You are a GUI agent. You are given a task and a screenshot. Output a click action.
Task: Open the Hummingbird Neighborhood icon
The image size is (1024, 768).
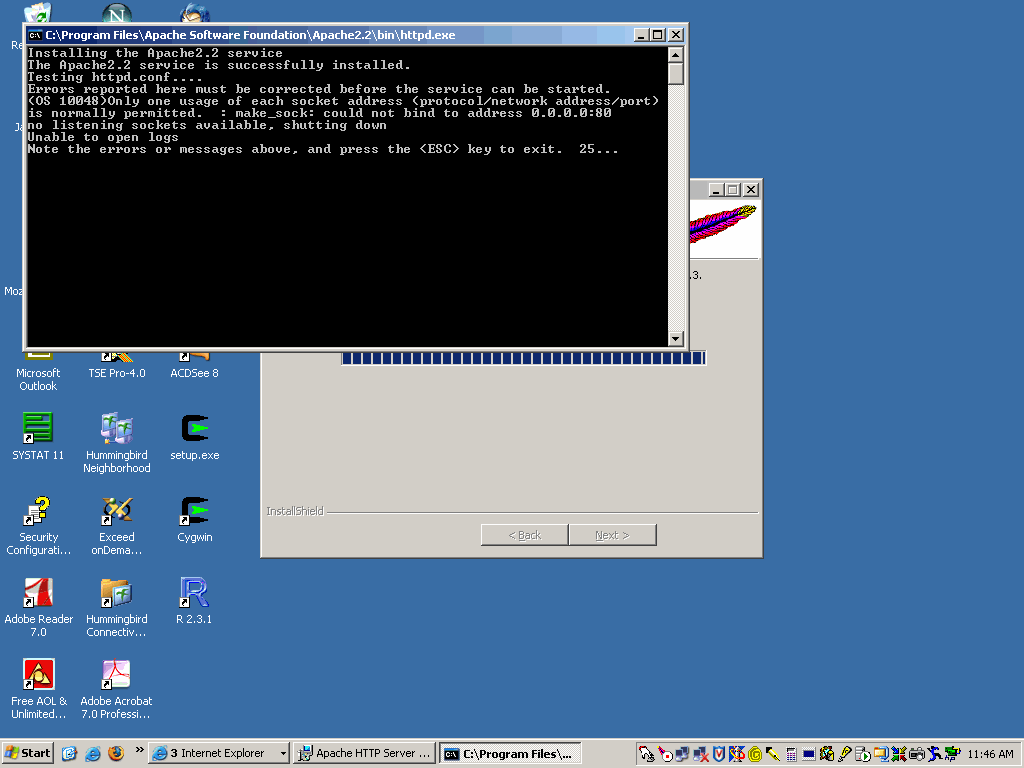(x=117, y=443)
